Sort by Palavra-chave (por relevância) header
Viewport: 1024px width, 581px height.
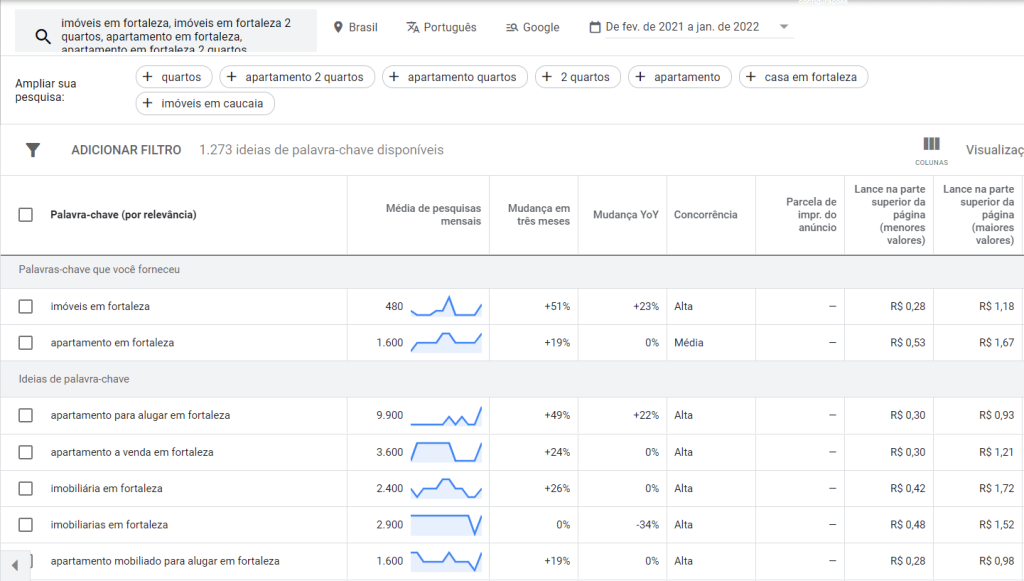123,215
